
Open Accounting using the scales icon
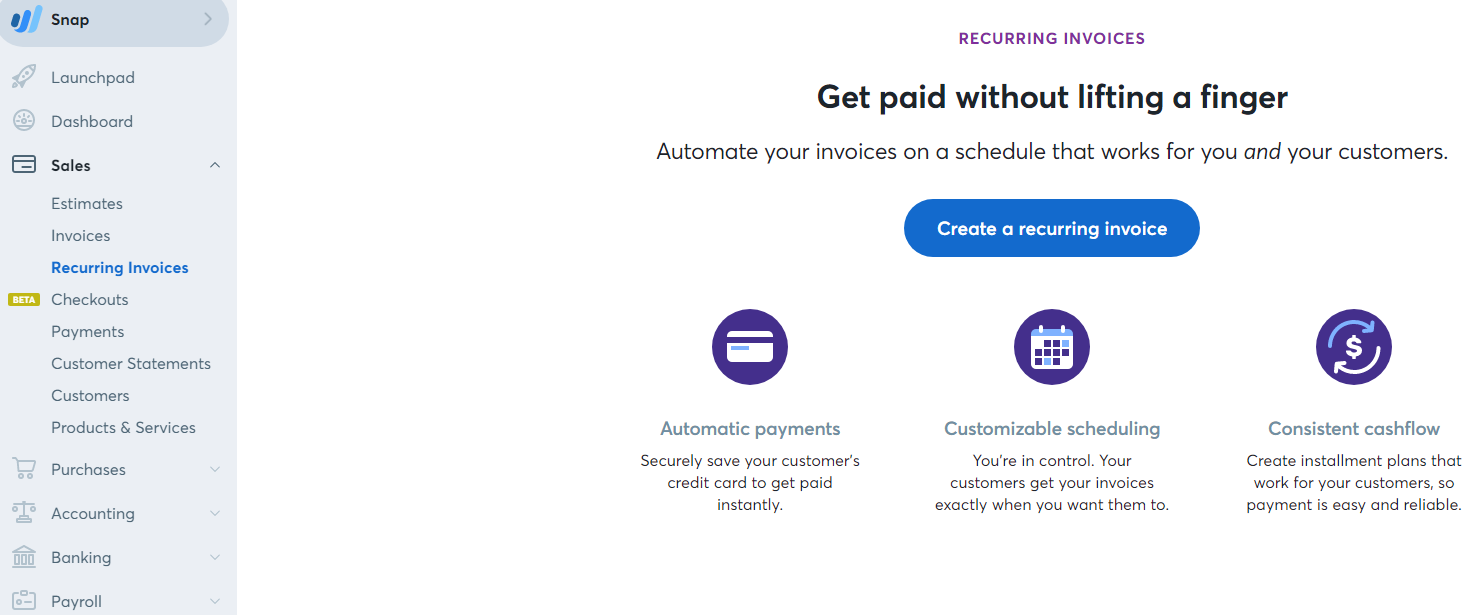tap(22, 512)
